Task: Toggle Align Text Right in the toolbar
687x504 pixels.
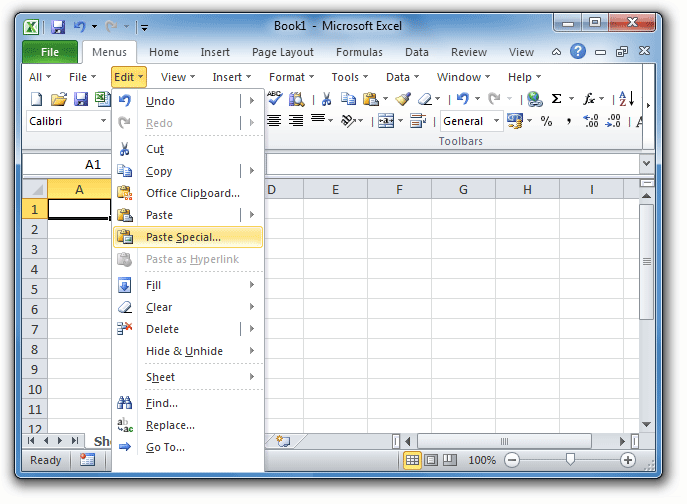Action: click(x=296, y=121)
